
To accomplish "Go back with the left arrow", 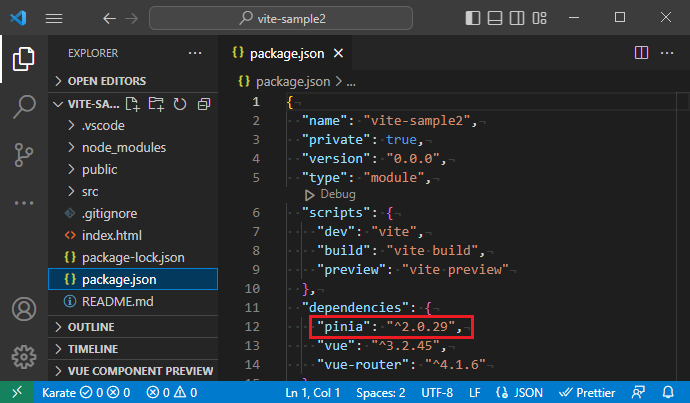I will point(109,18).
